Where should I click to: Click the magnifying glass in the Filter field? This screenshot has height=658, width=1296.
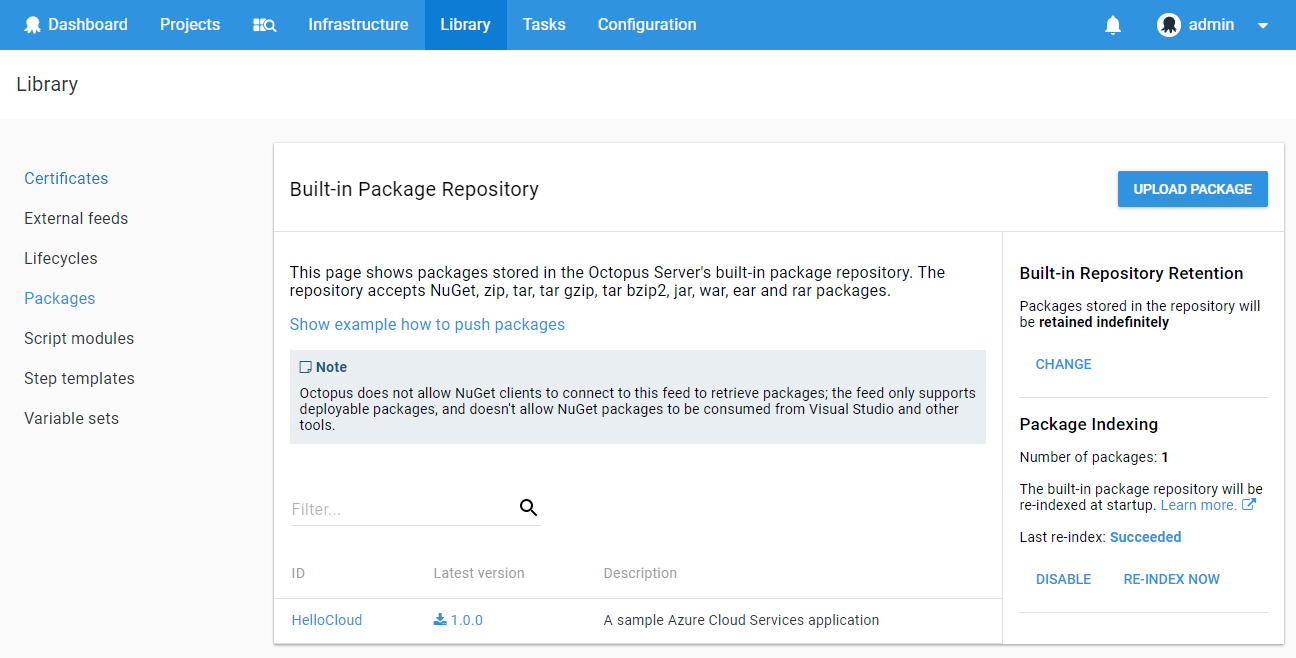click(x=528, y=507)
